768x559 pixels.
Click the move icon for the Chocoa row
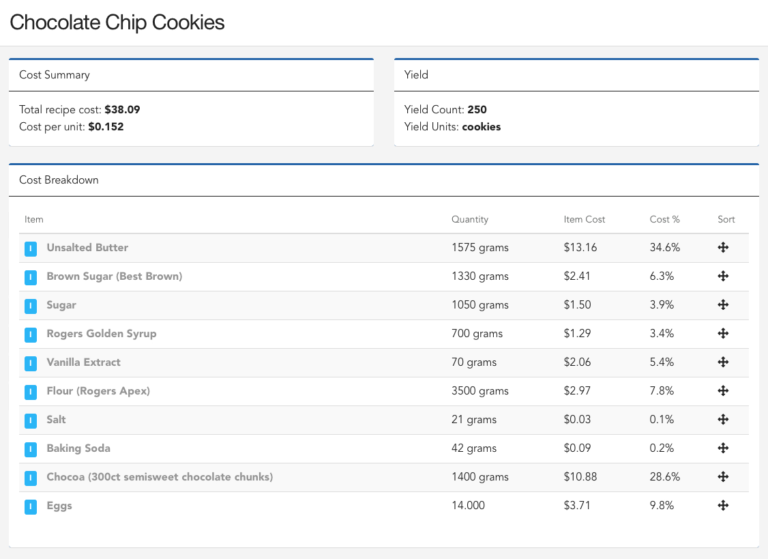[x=723, y=477]
